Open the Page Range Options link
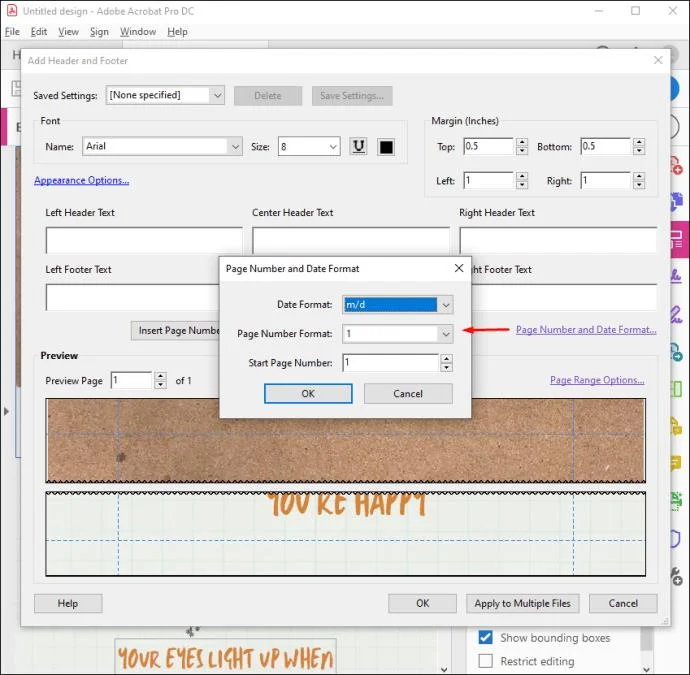 coord(597,380)
